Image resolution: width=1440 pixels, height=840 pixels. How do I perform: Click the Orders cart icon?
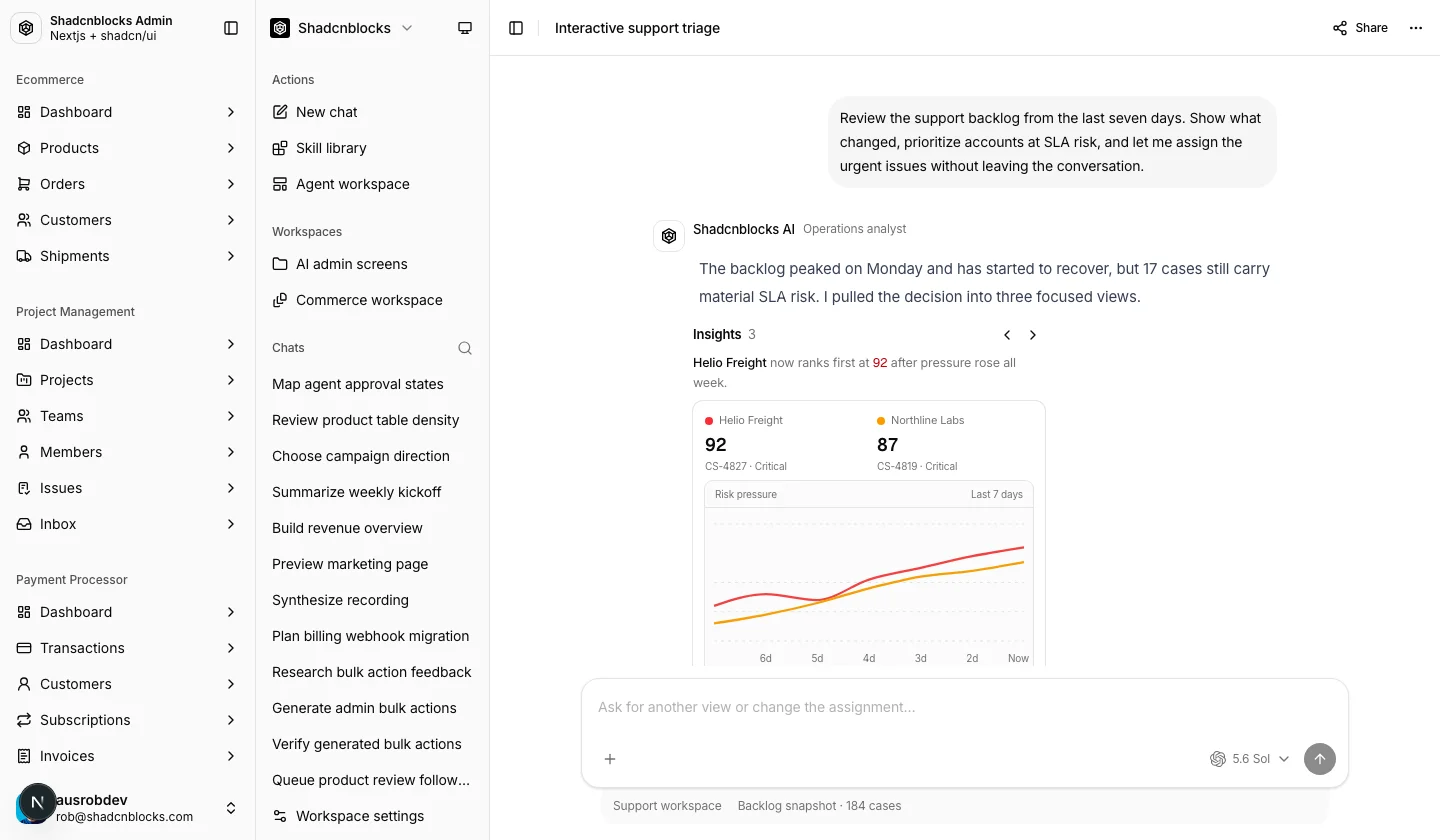tap(24, 184)
